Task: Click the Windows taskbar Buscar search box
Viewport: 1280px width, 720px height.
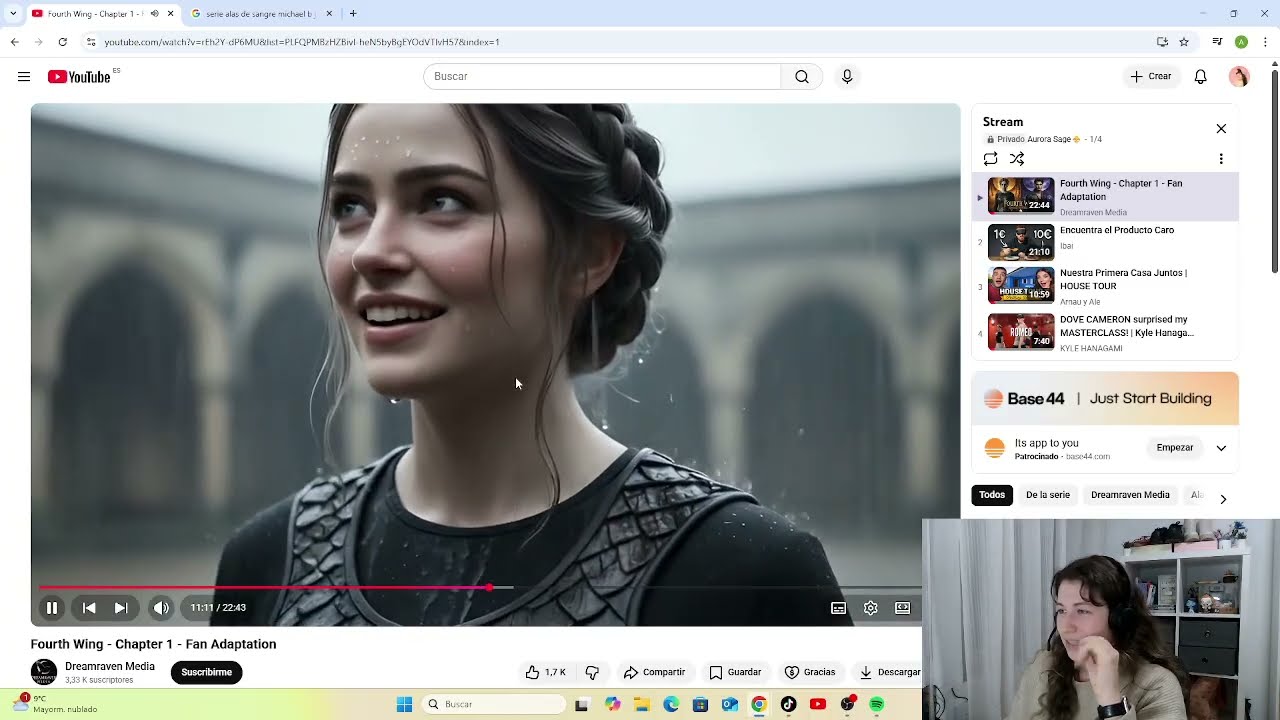Action: [x=494, y=704]
